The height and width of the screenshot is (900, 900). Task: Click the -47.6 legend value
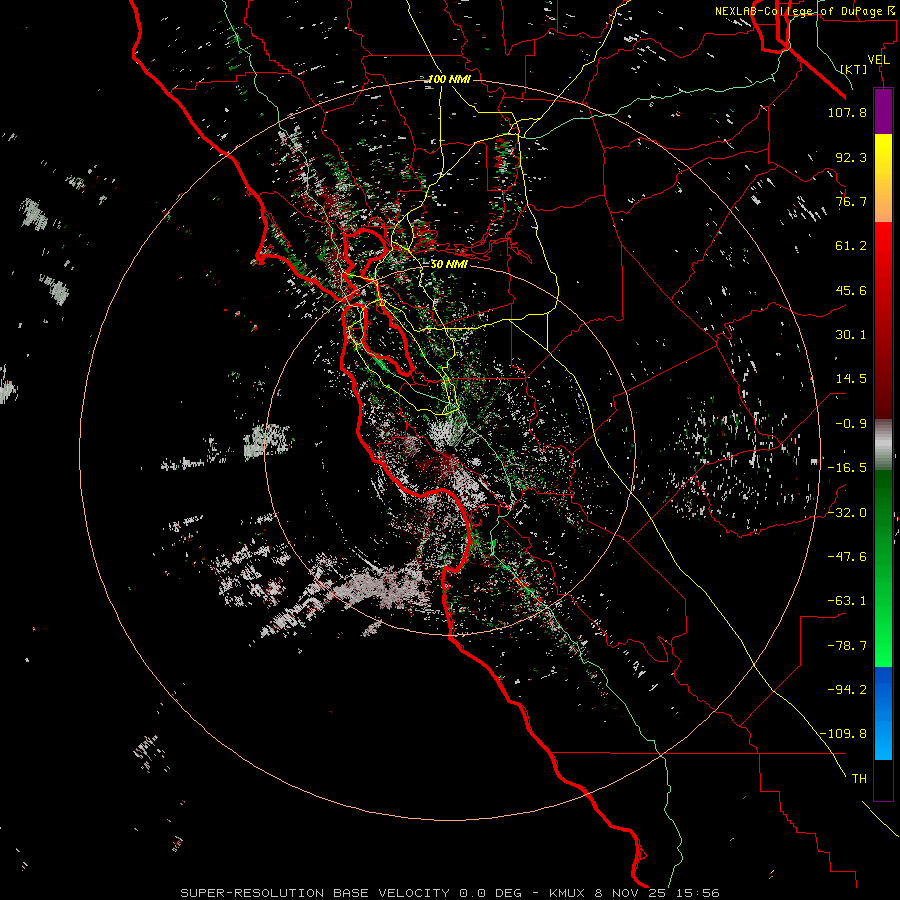[847, 557]
